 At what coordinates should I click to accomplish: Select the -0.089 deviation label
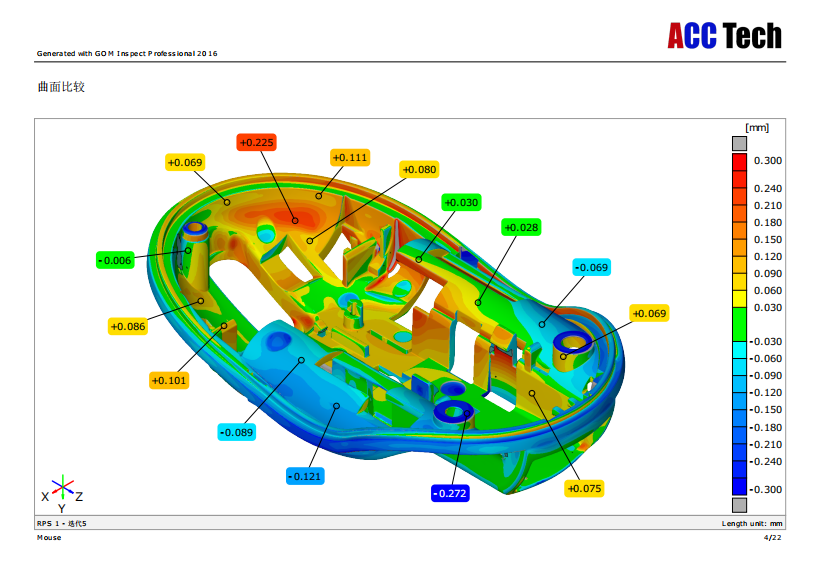click(236, 432)
